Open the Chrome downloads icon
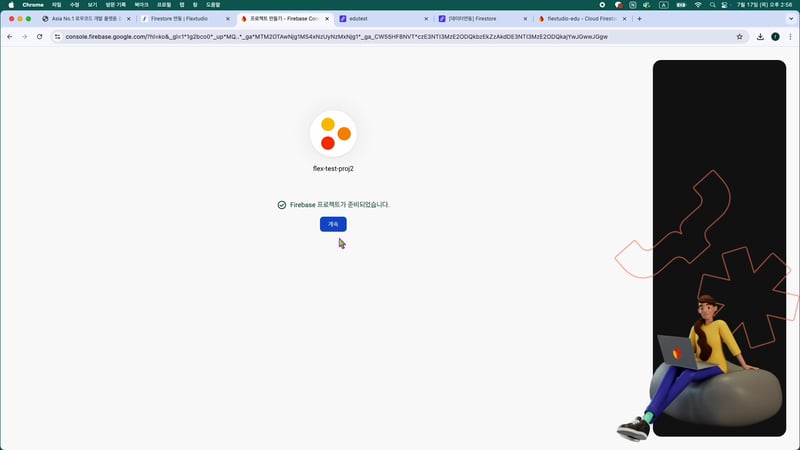 [760, 37]
